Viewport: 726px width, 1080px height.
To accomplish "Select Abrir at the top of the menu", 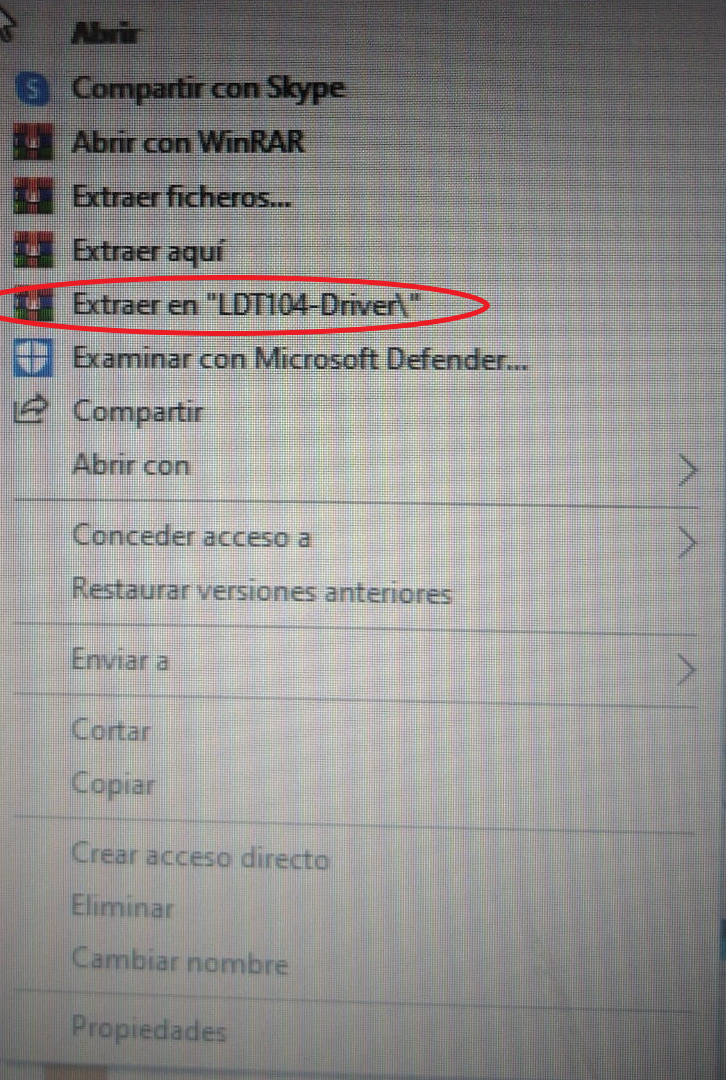I will coord(105,34).
